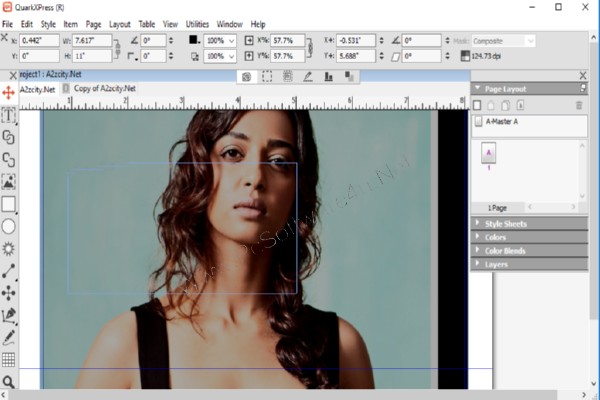Click the picture resolution icon beside 124.73 dpi
Viewport: 600px width, 400px height.
click(x=465, y=56)
